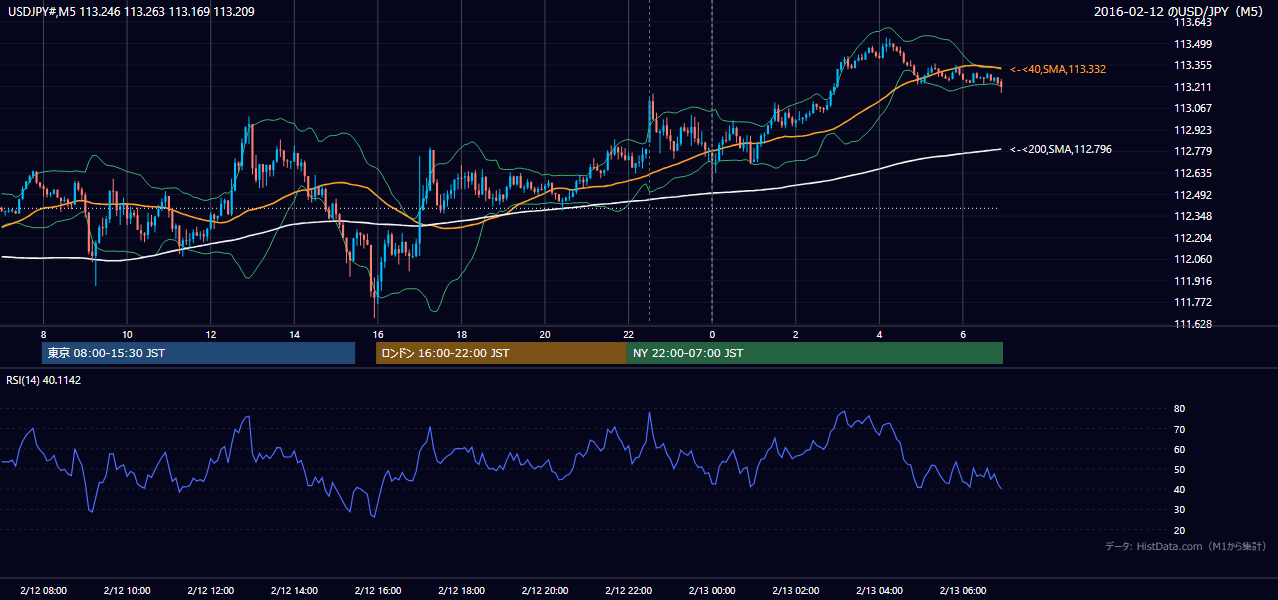Click the RSI 70 level label
Image resolution: width=1278 pixels, height=600 pixels.
point(1179,429)
